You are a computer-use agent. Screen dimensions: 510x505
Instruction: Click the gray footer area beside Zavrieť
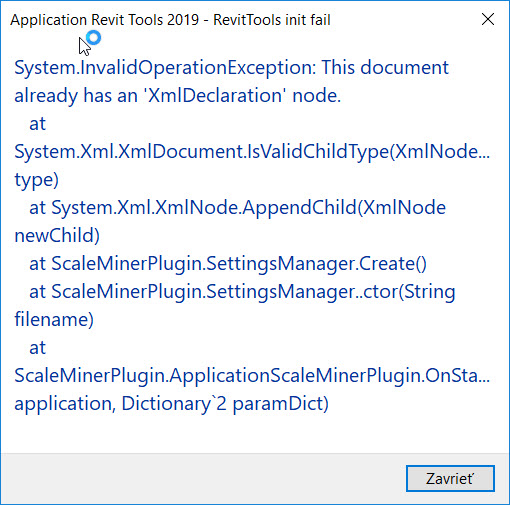tap(200, 478)
